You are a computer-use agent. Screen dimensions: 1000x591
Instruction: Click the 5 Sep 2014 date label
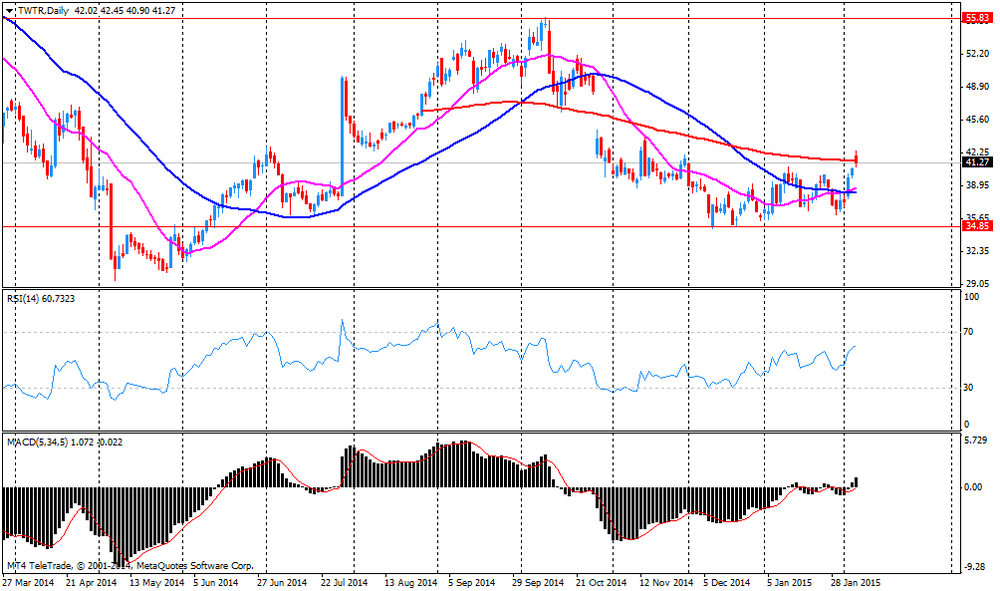click(471, 583)
